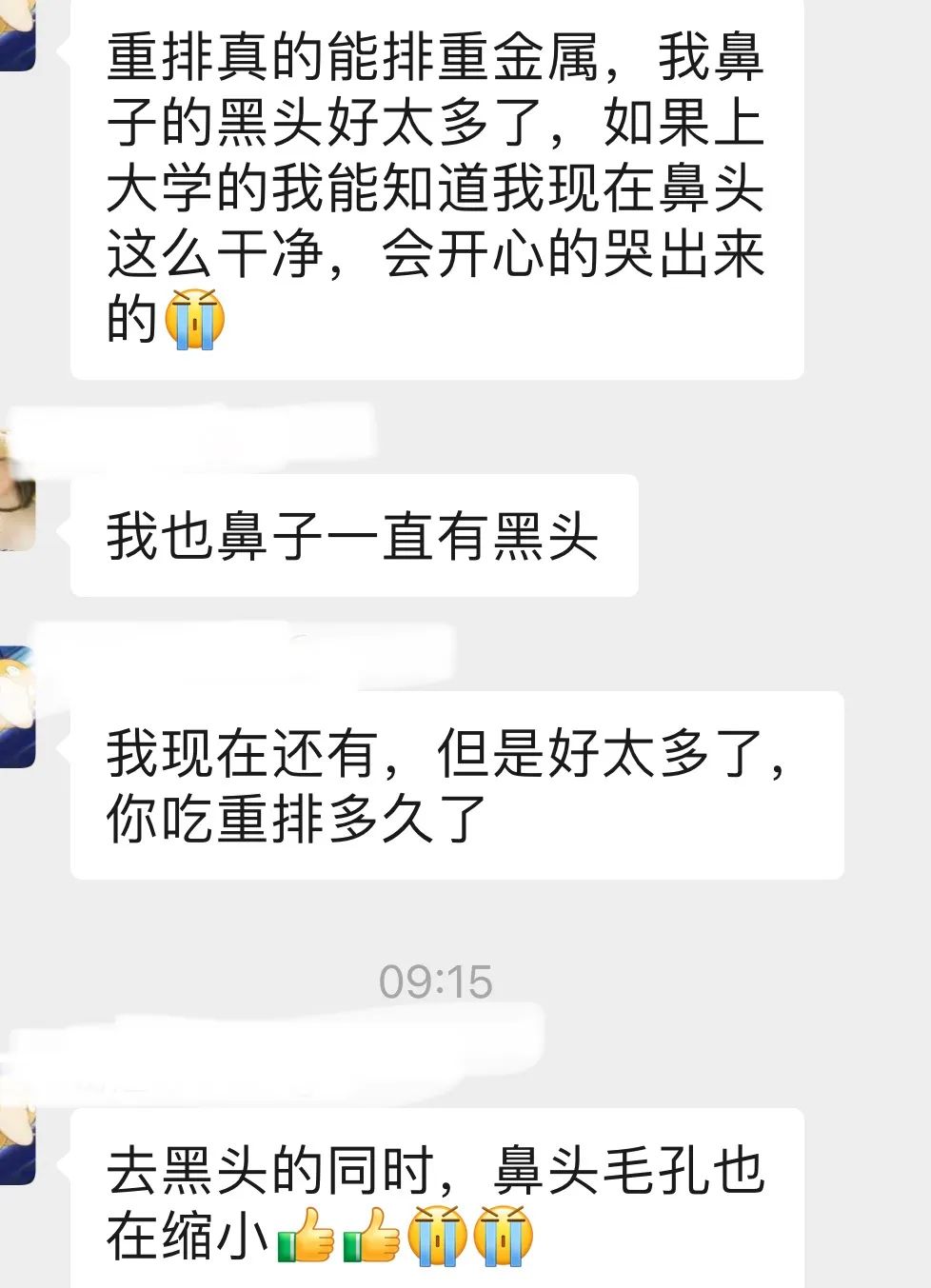This screenshot has width=931, height=1288.
Task: Tap the first thumbs-up emoji after 在缩小
Action: pyautogui.click(x=306, y=1236)
